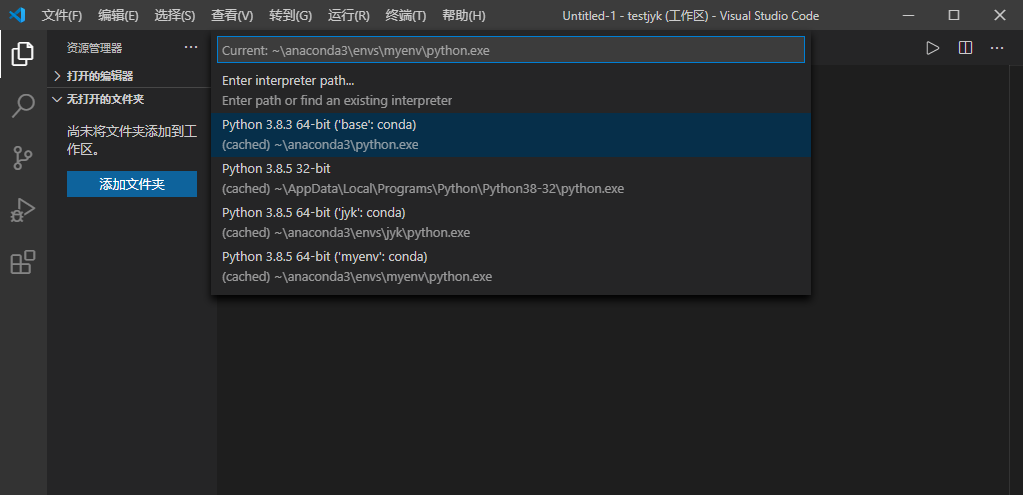Open the Extensions view icon
This screenshot has height=495, width=1023.
(x=23, y=262)
